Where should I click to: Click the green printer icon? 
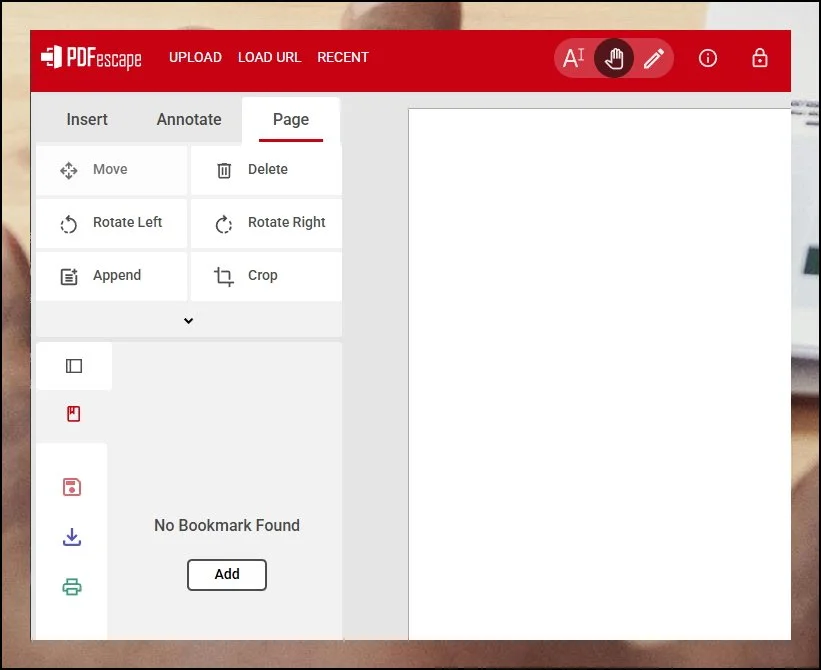(72, 587)
